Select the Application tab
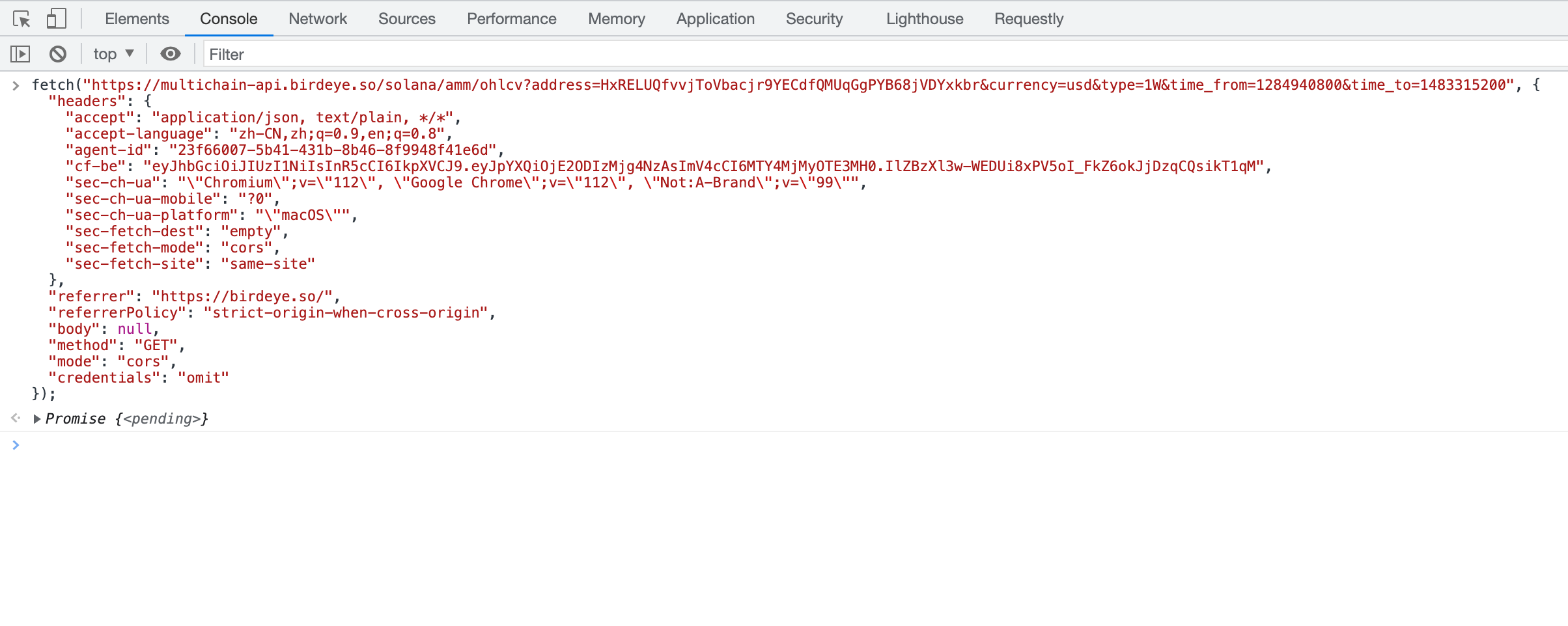 [715, 20]
